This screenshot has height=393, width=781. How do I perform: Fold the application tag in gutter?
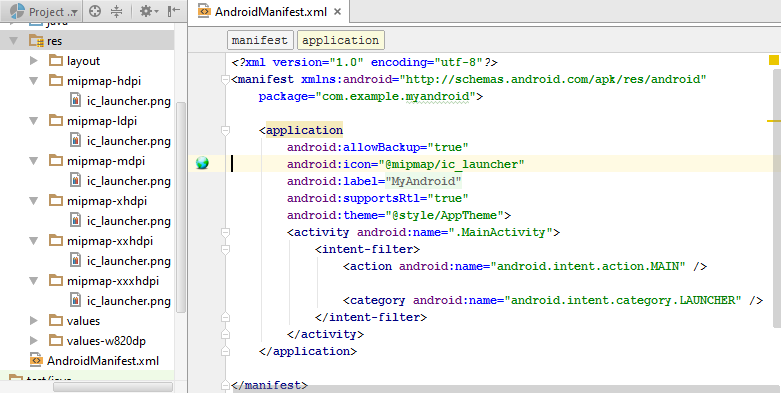(225, 131)
